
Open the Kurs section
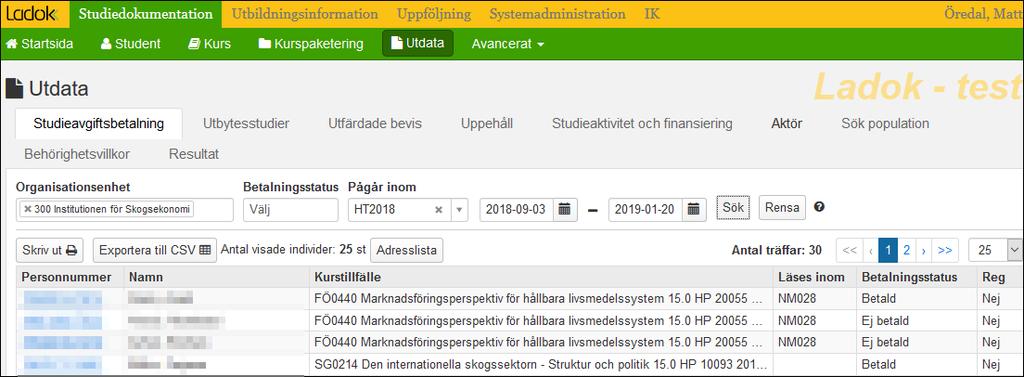pos(209,44)
